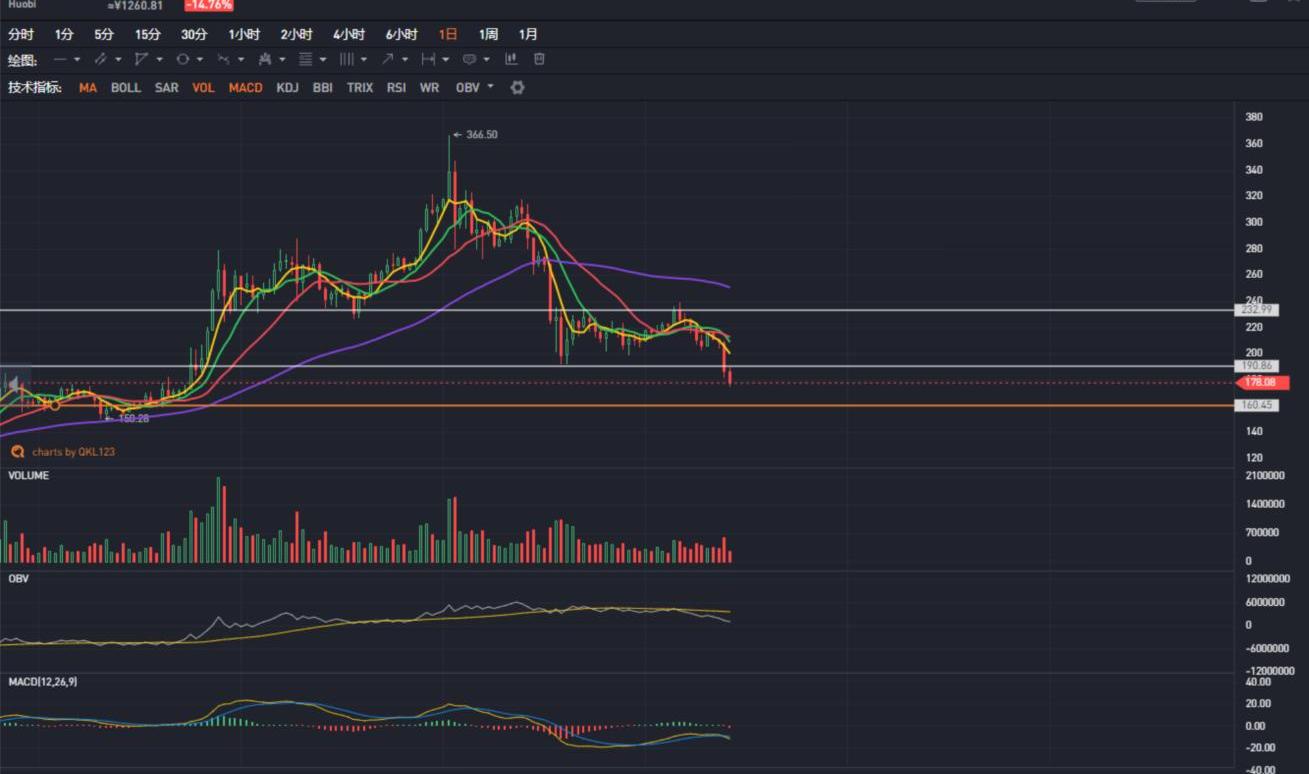Switch to the 1月 monthly timeframe

point(528,34)
